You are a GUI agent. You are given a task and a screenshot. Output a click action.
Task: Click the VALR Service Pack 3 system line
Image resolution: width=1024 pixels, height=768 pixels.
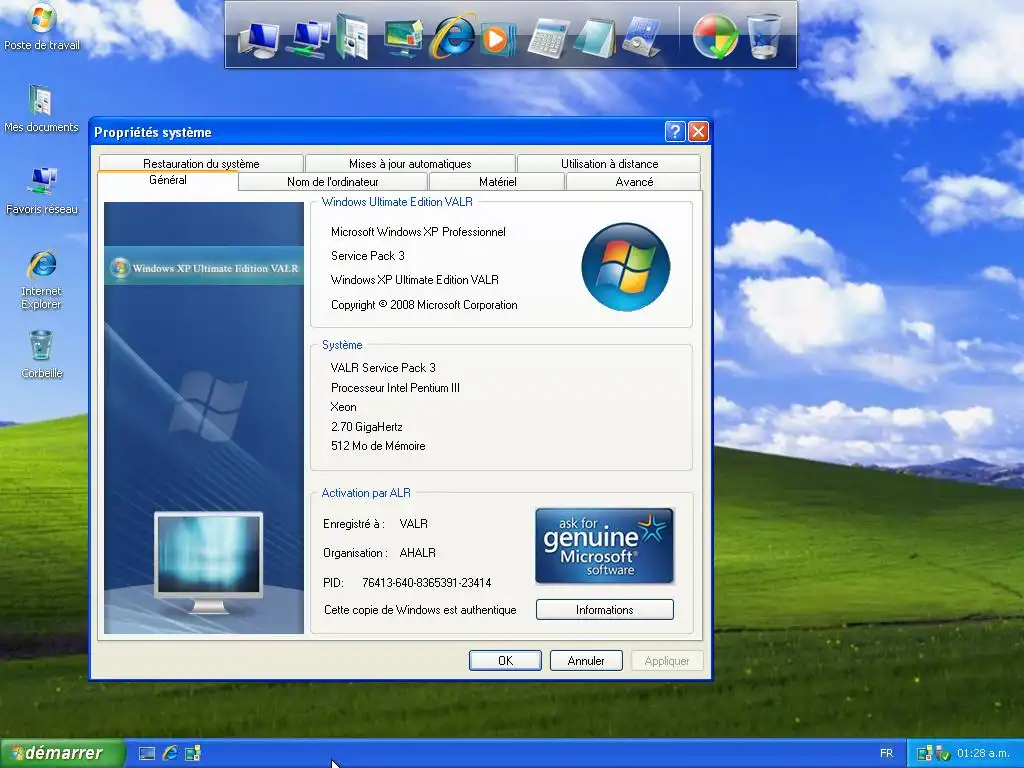point(383,368)
